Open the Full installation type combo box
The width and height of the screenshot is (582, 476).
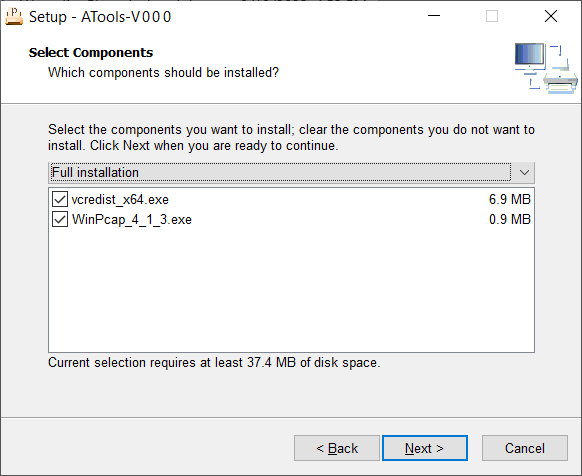pos(291,173)
